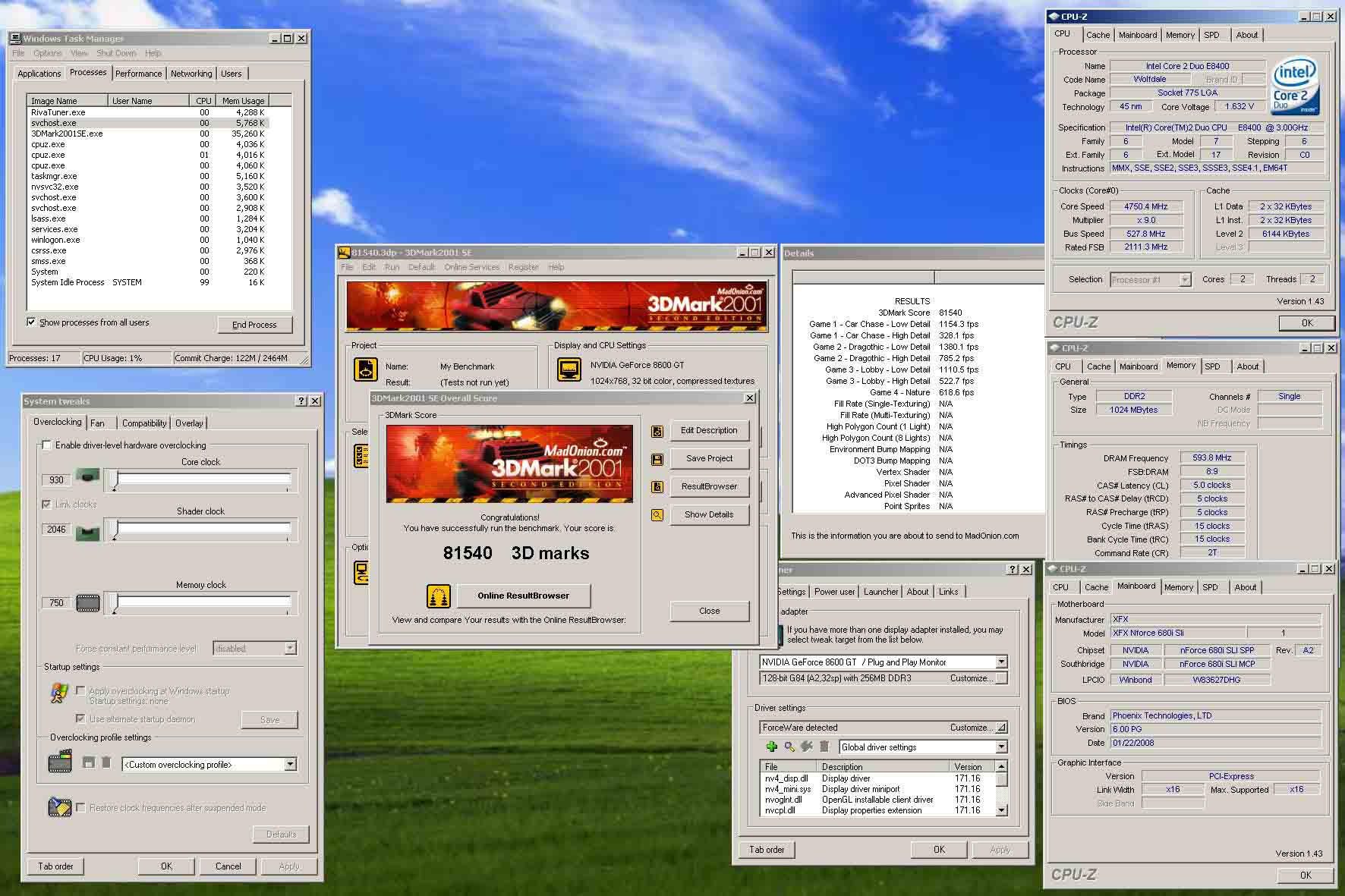
Task: Click the Online ResultBrowser yellow trees icon
Action: click(x=438, y=596)
